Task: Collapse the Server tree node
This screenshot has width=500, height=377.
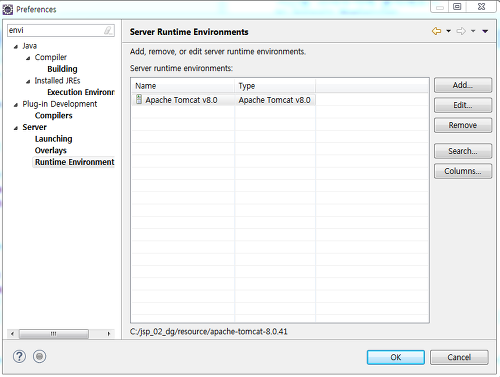Action: pyautogui.click(x=16, y=128)
